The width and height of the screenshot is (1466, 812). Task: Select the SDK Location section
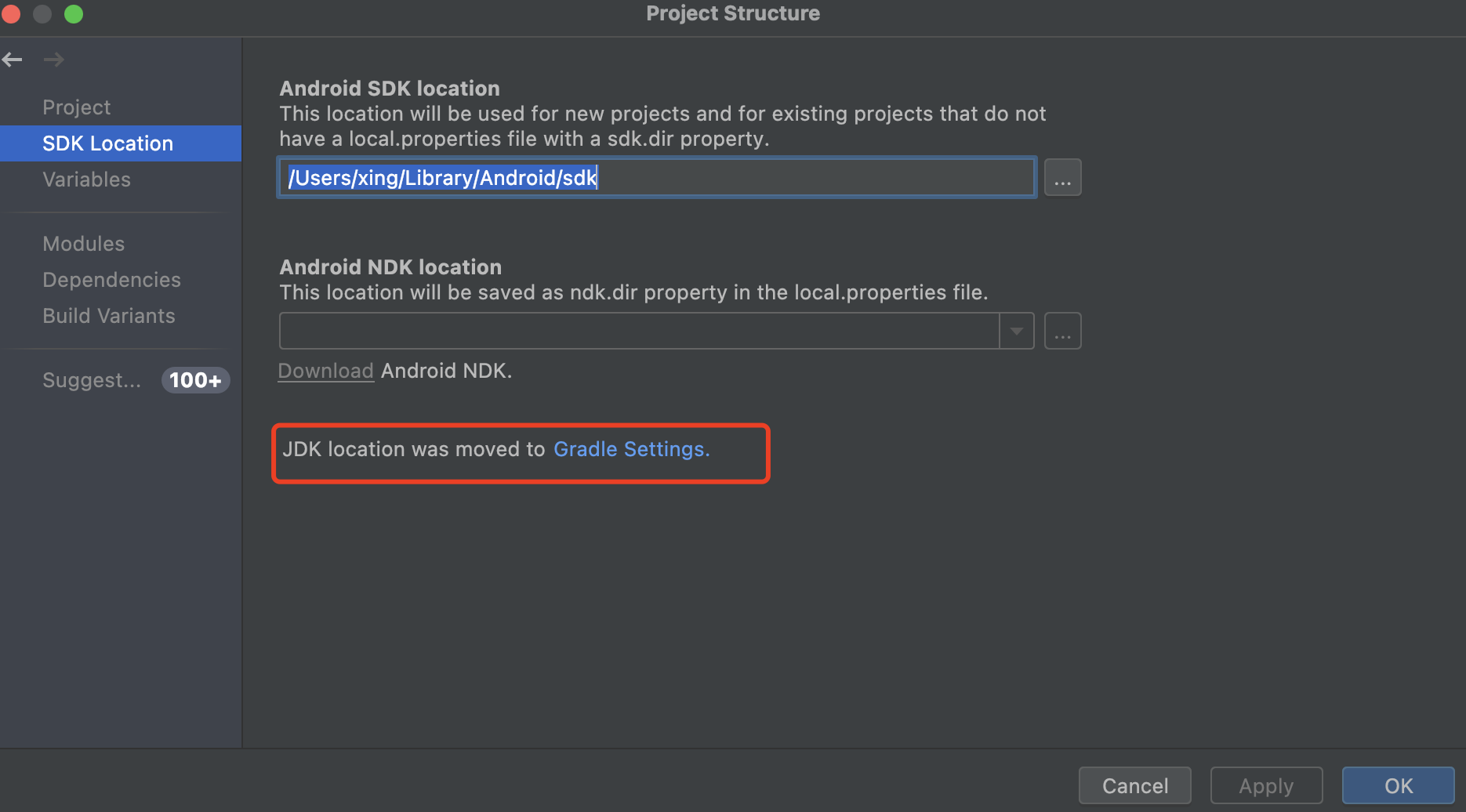[107, 143]
